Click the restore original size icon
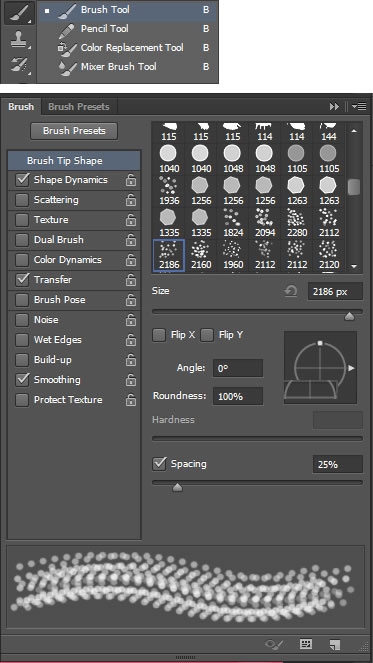This screenshot has height=663, width=373. pyautogui.click(x=291, y=291)
